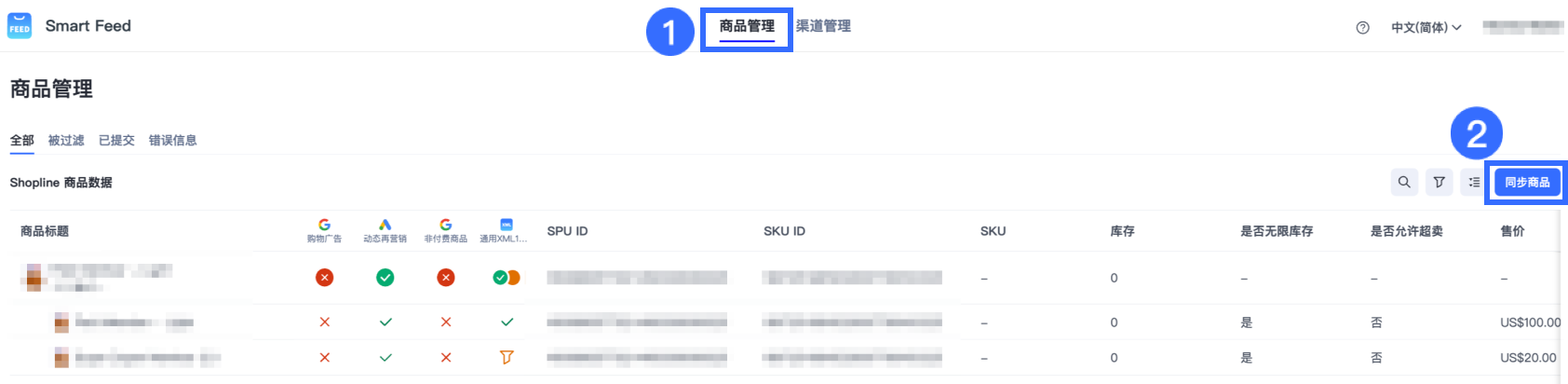The width and height of the screenshot is (1568, 384).
Task: Click the Smart Feed logo icon
Action: pyautogui.click(x=20, y=26)
